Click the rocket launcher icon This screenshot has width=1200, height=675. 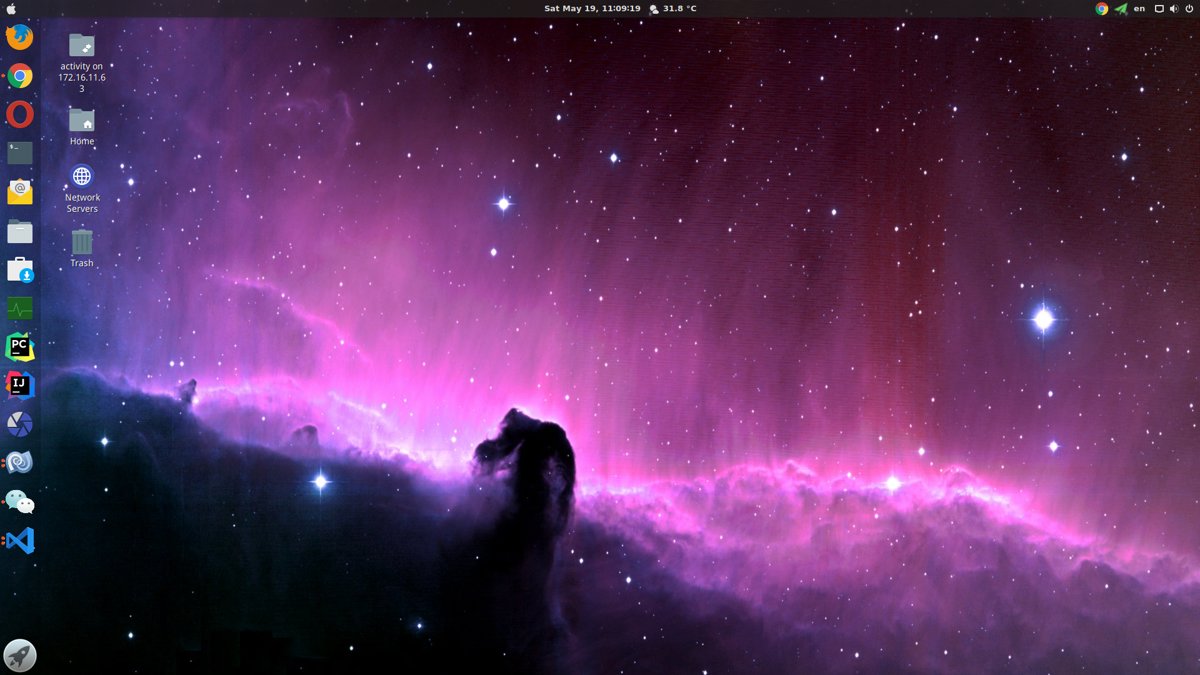[x=19, y=655]
